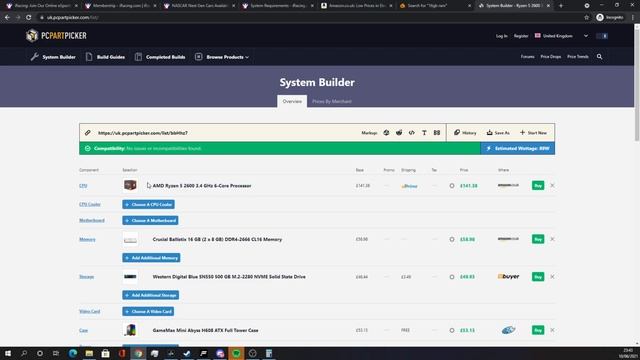Screen dimensions: 640x360
Task: Click Buy for Crucial Ballistix memory
Action: 538,239
